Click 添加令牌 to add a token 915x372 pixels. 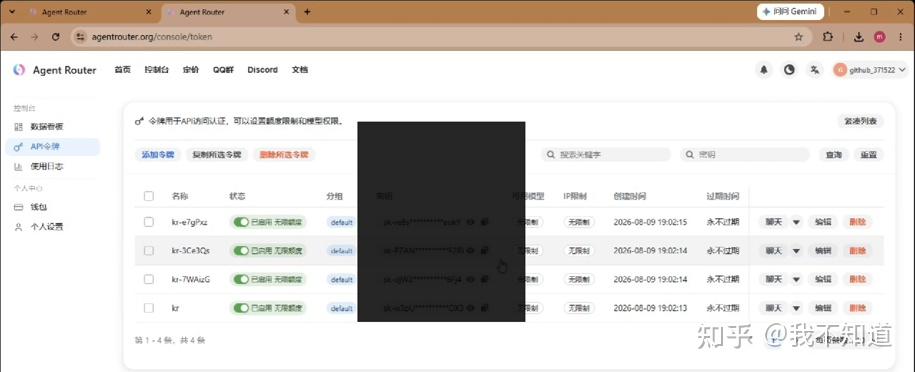tap(158, 155)
